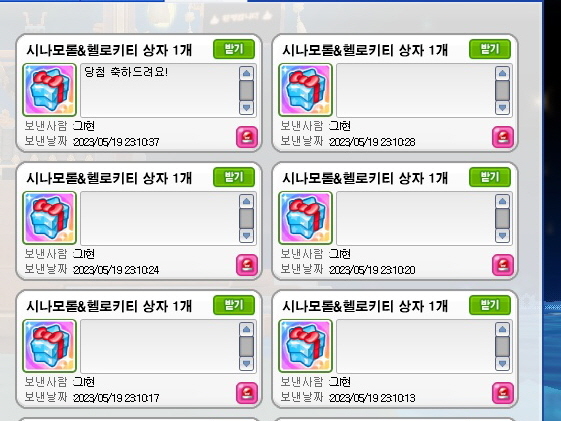Viewport: 561px width, 421px height.
Task: Click pink delete icon on 23:10:24 gift
Action: click(x=247, y=265)
